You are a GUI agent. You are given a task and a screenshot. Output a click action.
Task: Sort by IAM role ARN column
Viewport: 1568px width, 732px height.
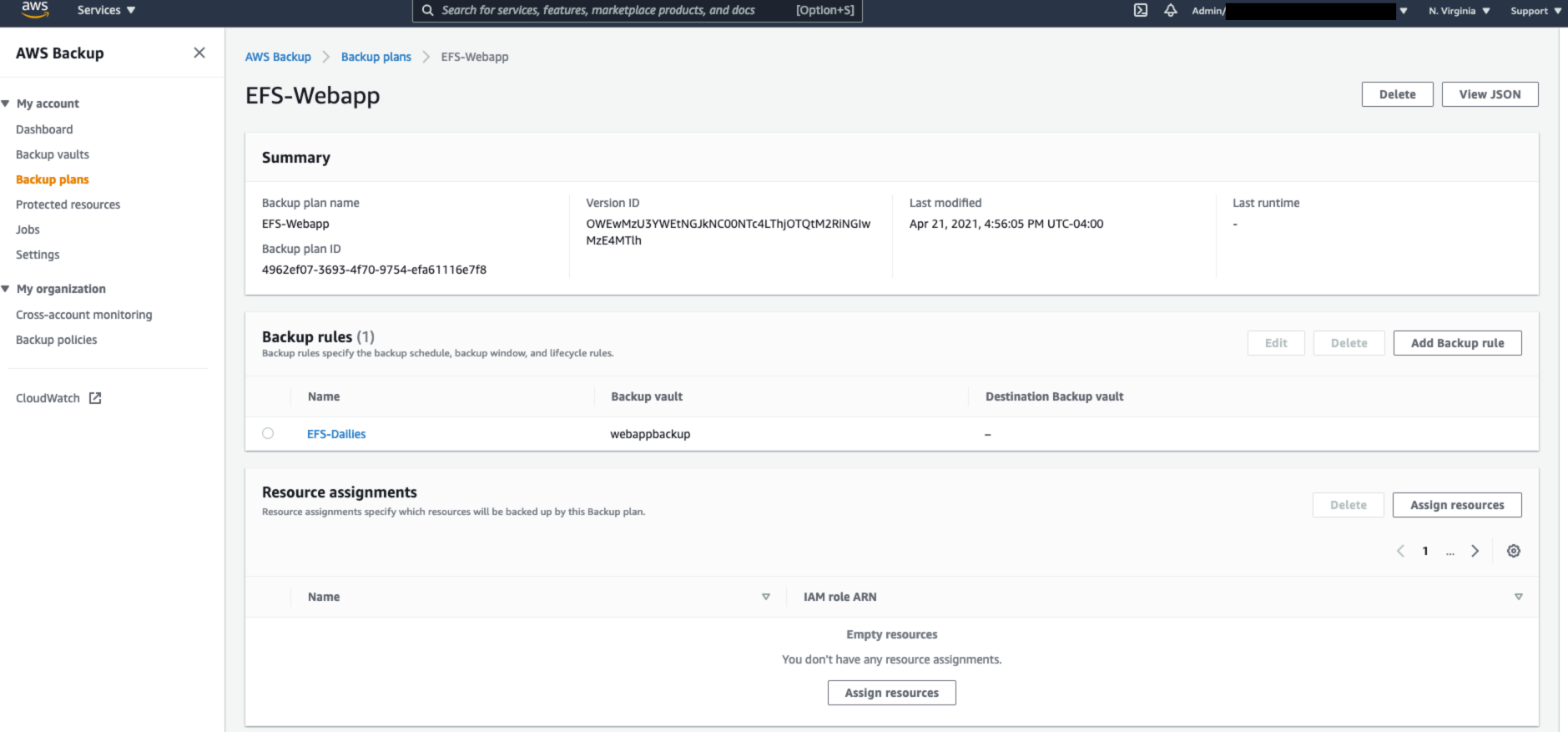click(1518, 597)
